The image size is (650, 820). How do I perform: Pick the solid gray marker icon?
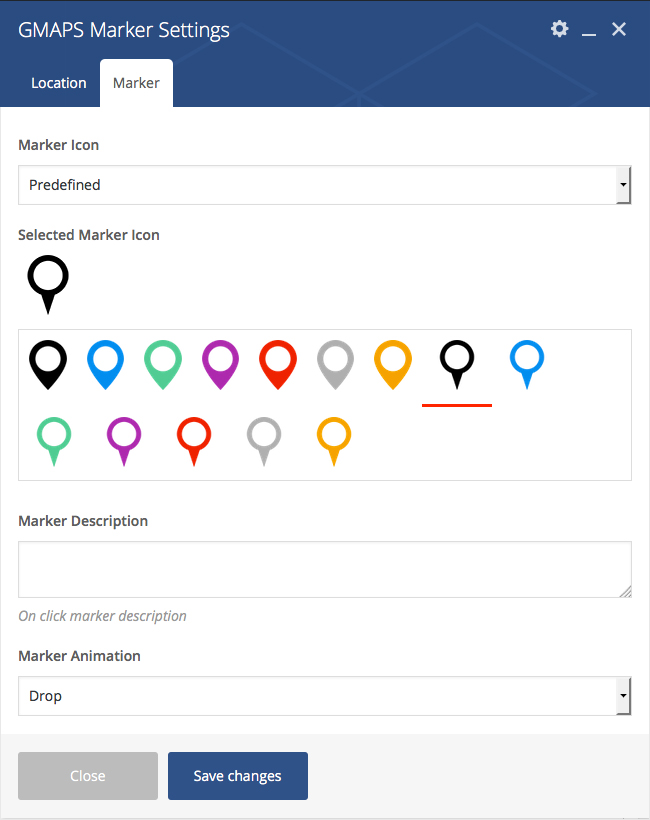[x=336, y=365]
